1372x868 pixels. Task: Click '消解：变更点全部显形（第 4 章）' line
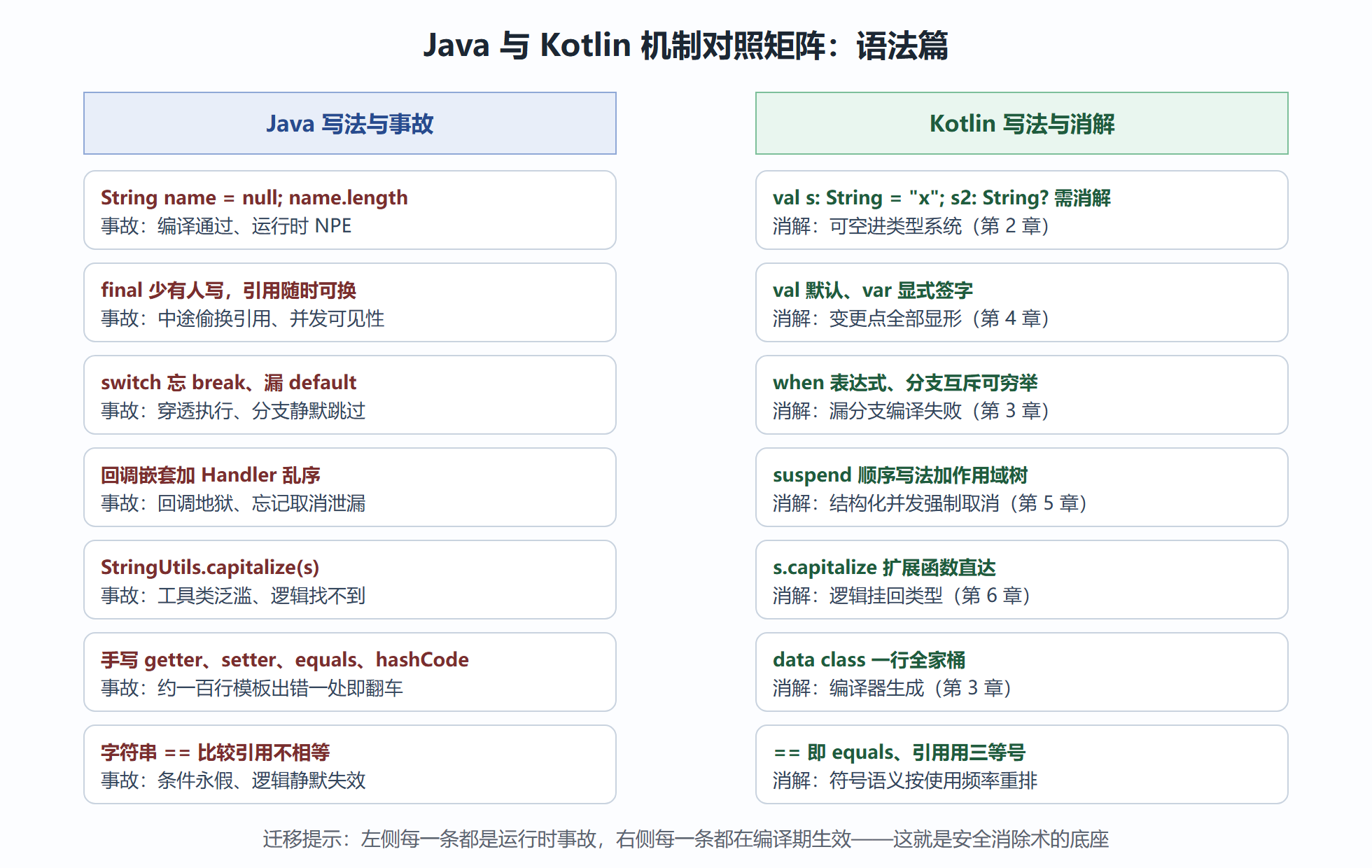(x=911, y=318)
